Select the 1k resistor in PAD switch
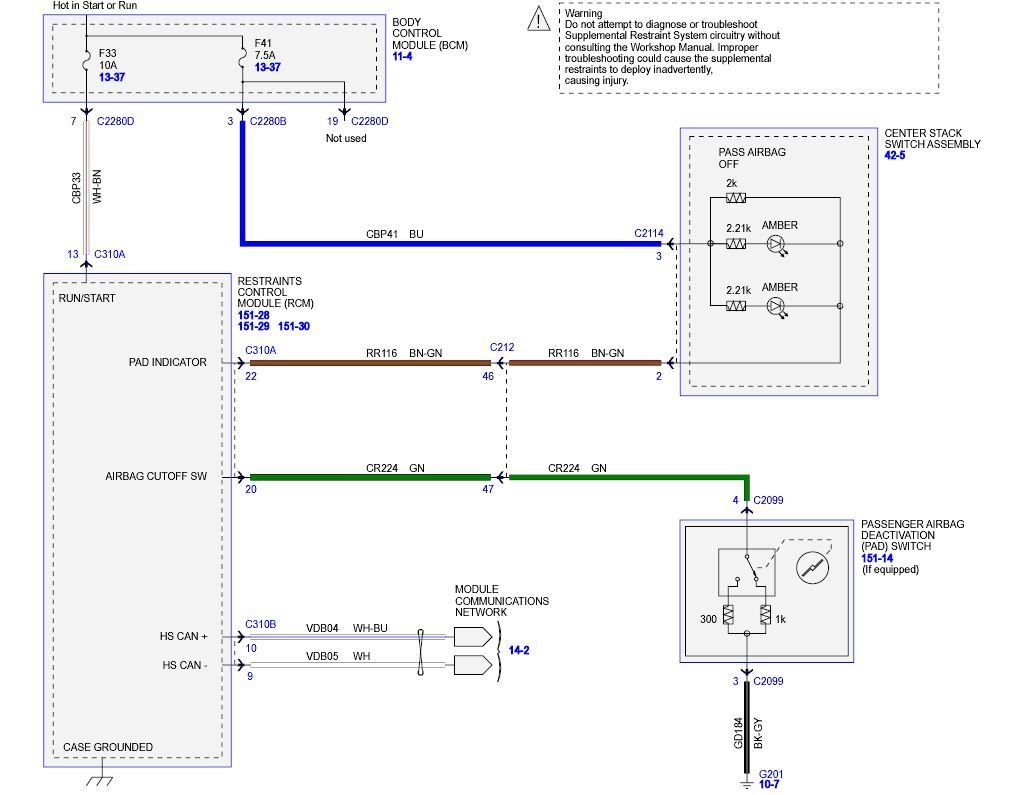 (765, 617)
